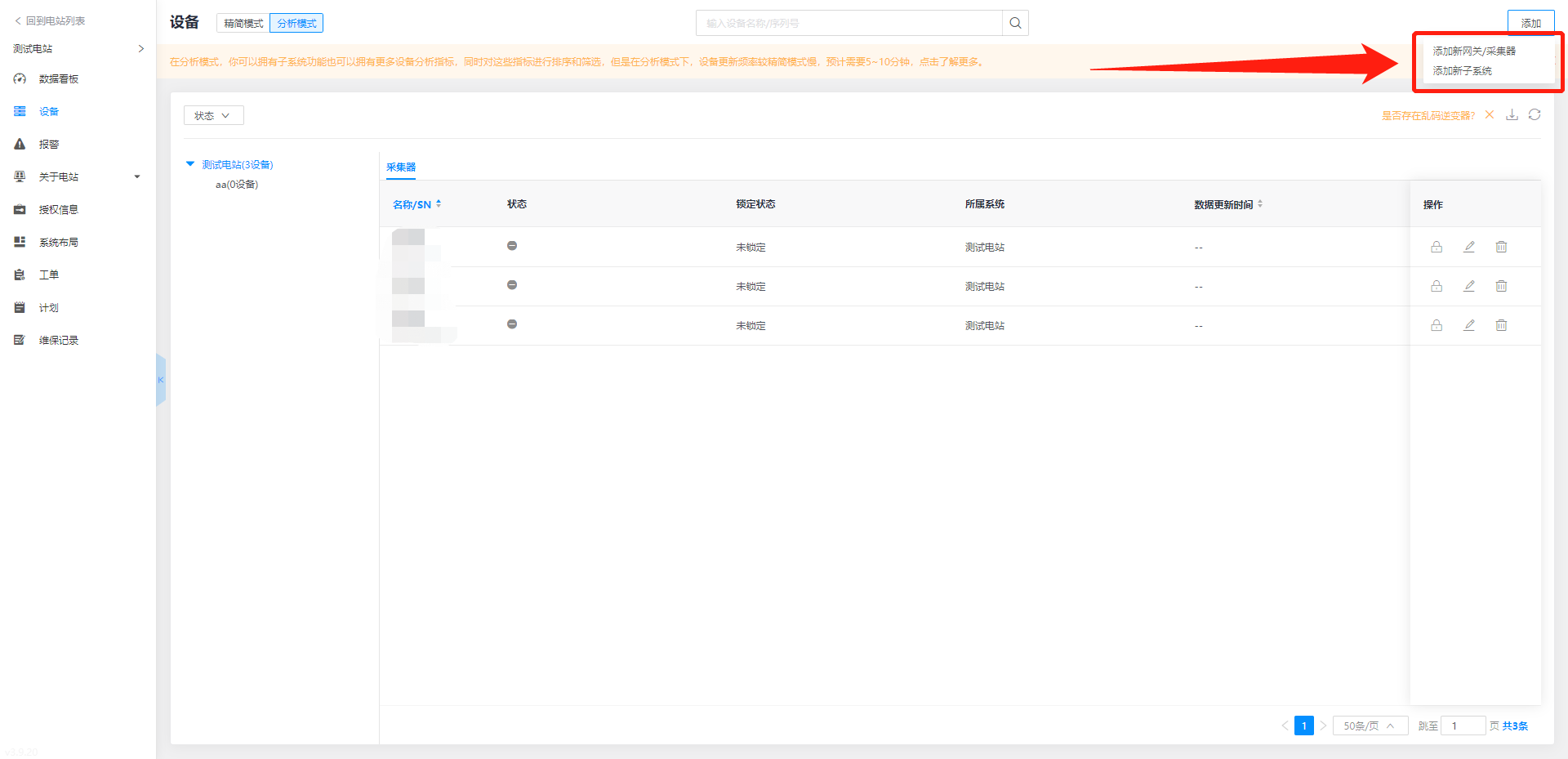Select 分析模式 mode
The width and height of the screenshot is (1568, 759).
click(x=296, y=24)
